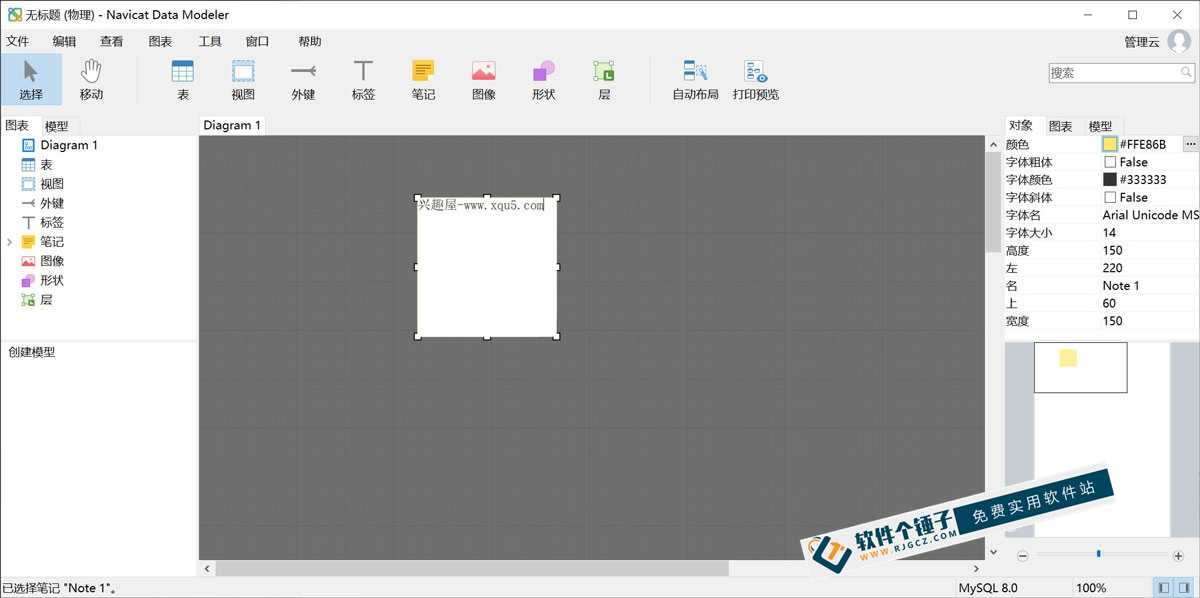Select the 外键 (Foreign Key) tool
This screenshot has height=598, width=1200.
tap(303, 79)
